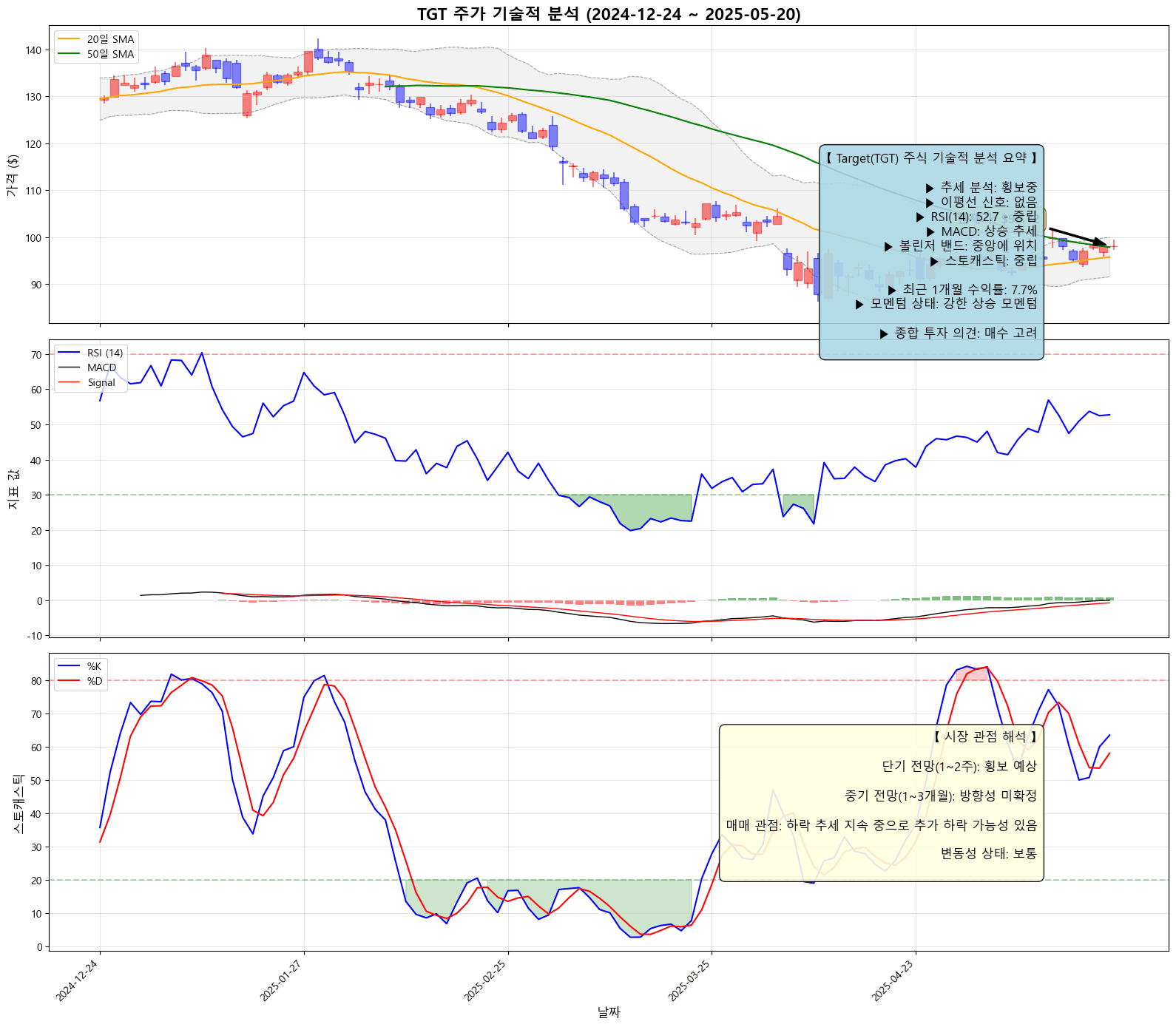The height and width of the screenshot is (1027, 1176).
Task: Click the '매매 관점' downtrend warning line
Action: point(882,825)
